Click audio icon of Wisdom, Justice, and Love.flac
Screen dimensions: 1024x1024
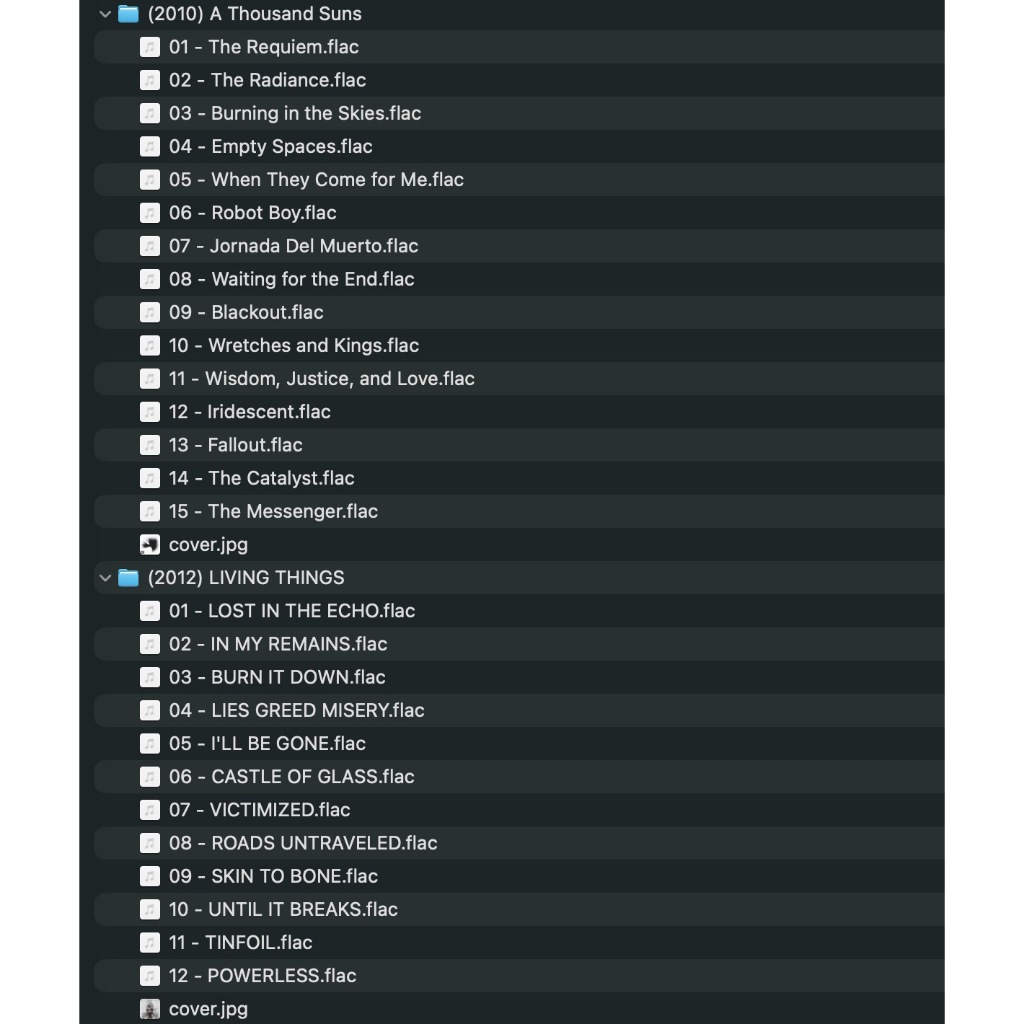click(150, 379)
